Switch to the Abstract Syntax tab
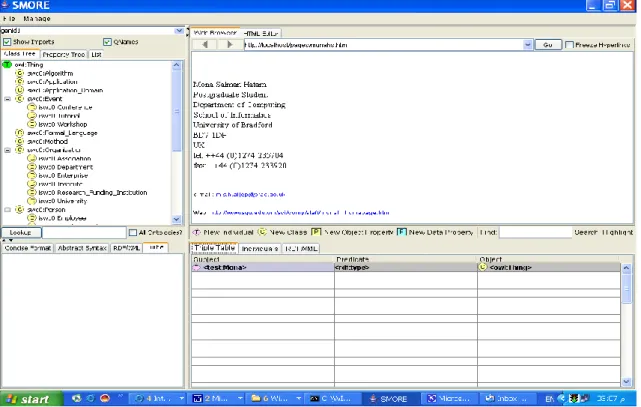Screen dimensions: 641x407 (83, 248)
